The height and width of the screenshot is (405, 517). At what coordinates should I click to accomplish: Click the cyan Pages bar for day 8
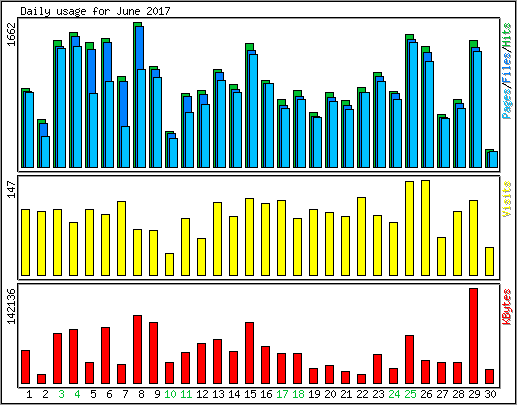click(x=142, y=118)
